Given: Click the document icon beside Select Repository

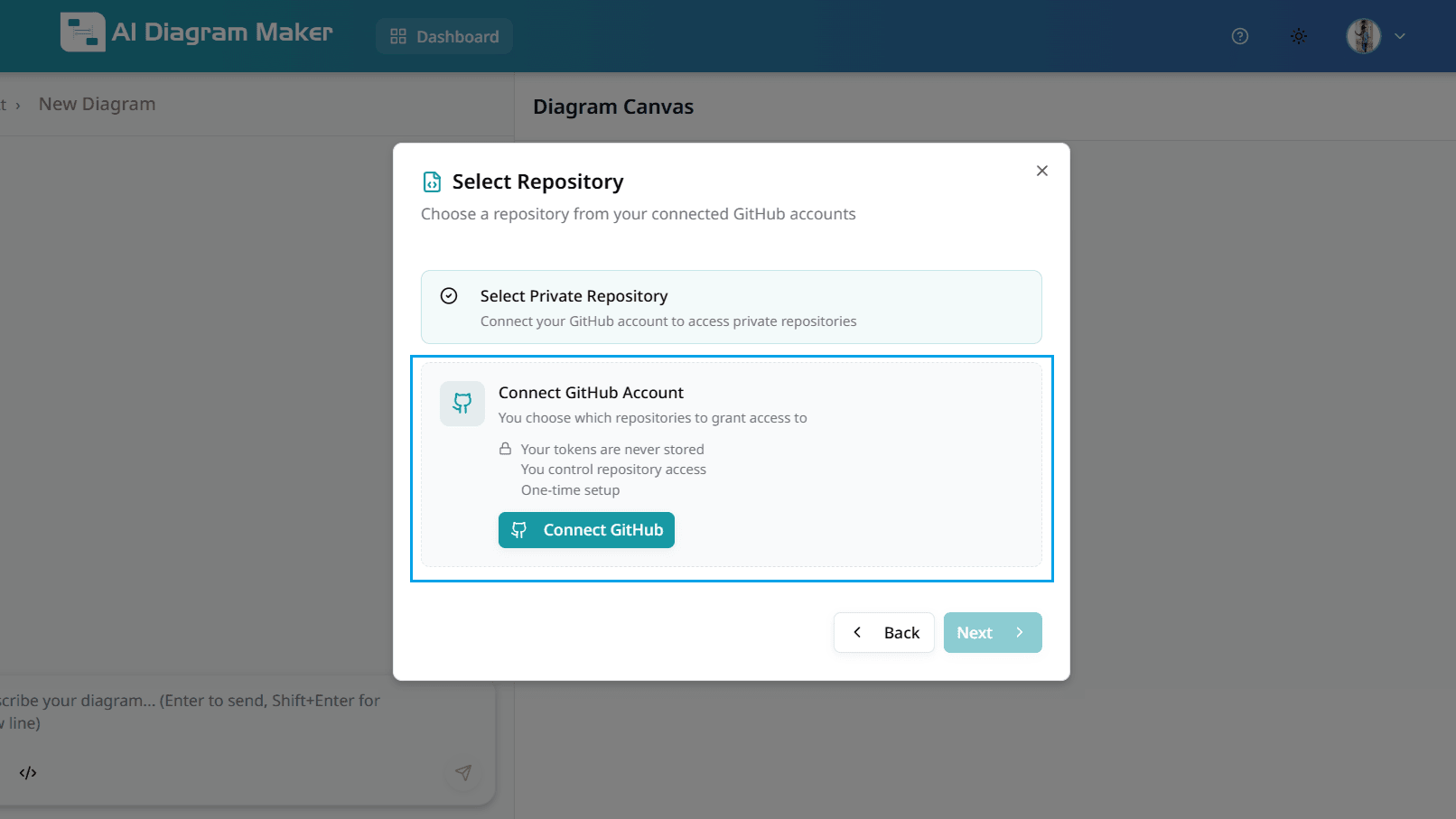Looking at the screenshot, I should [x=432, y=181].
